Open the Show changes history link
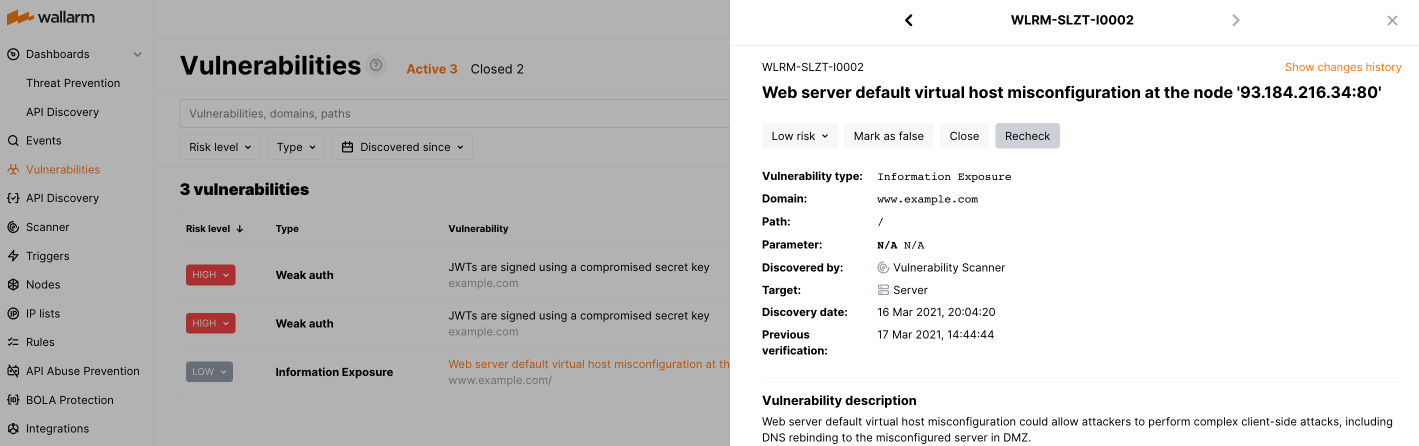 tap(1342, 67)
